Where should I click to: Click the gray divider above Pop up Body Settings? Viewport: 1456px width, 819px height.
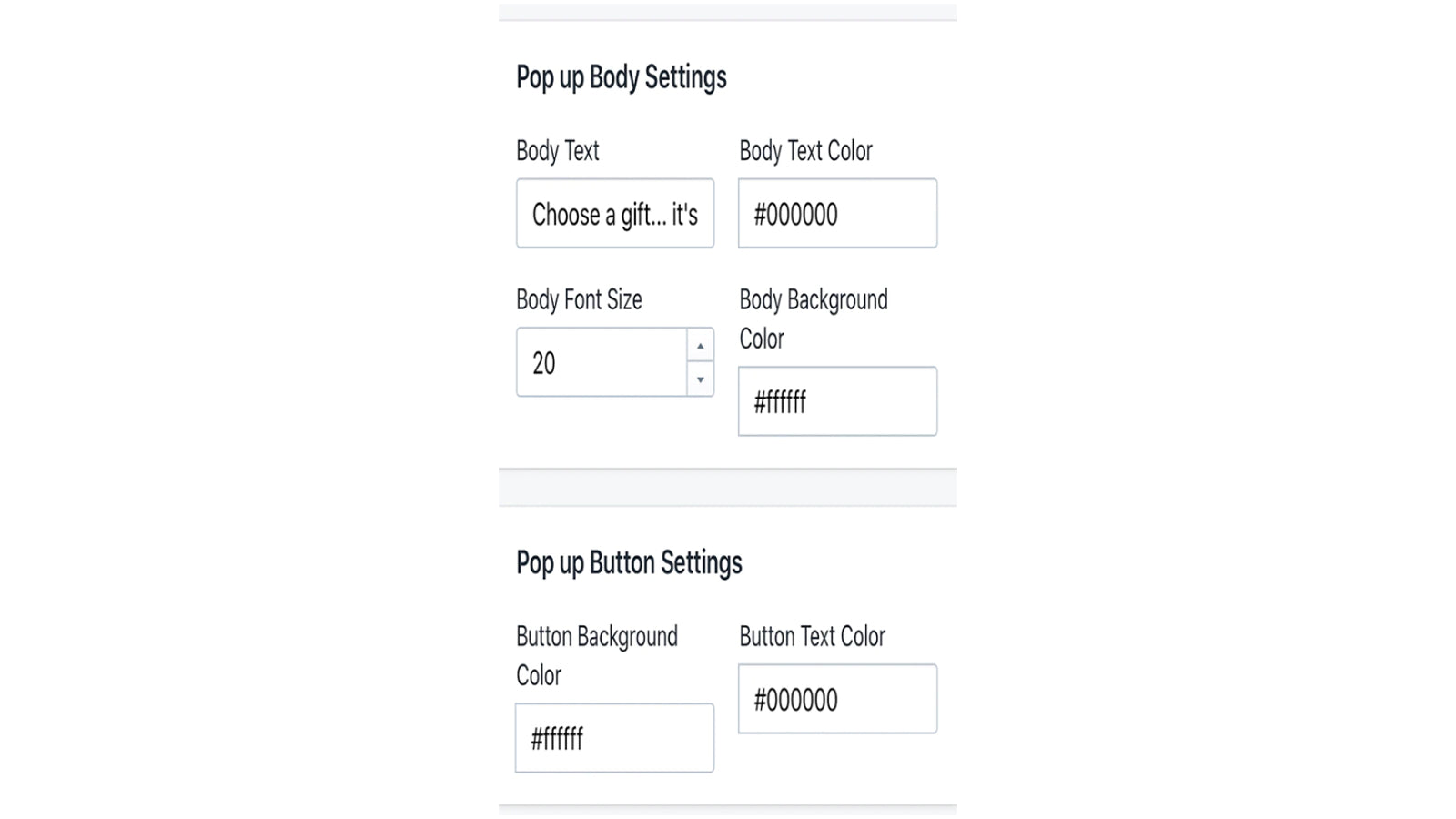[728, 12]
